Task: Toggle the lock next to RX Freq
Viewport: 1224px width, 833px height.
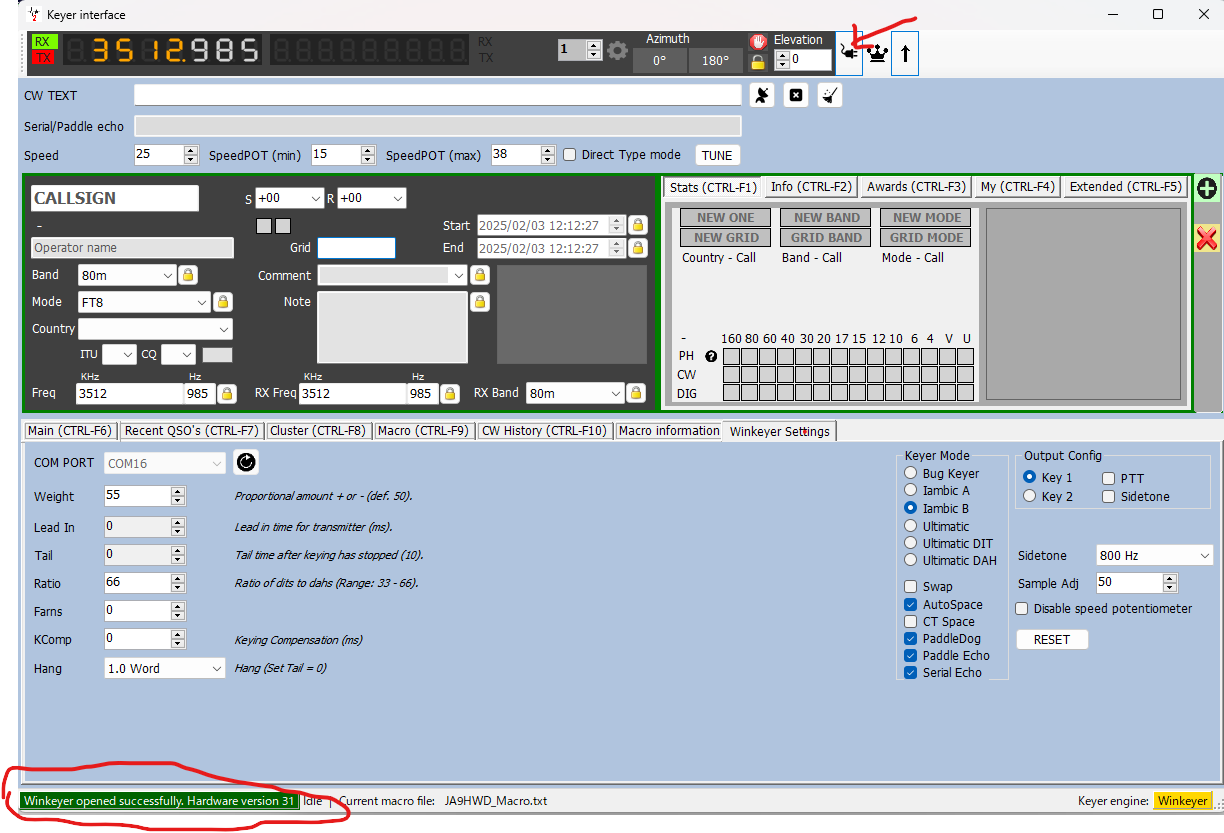Action: coord(450,393)
